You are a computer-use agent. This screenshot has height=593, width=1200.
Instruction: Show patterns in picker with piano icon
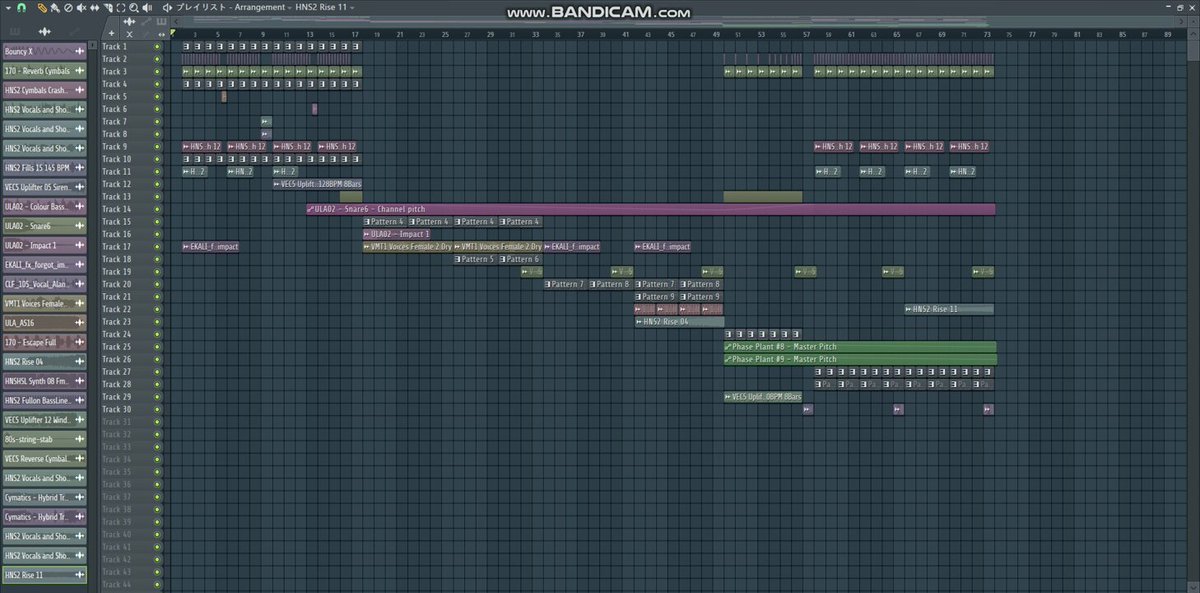pos(14,32)
